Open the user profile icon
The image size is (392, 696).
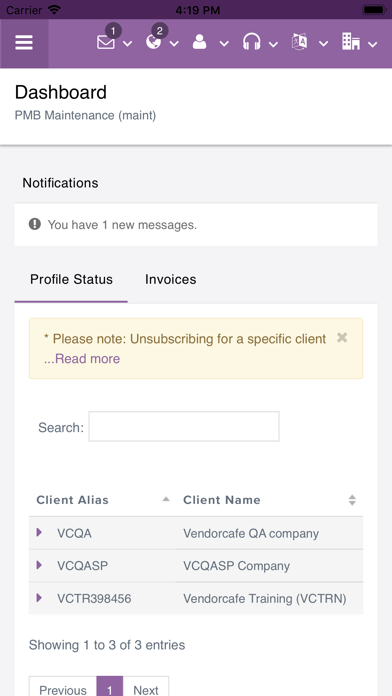(200, 42)
